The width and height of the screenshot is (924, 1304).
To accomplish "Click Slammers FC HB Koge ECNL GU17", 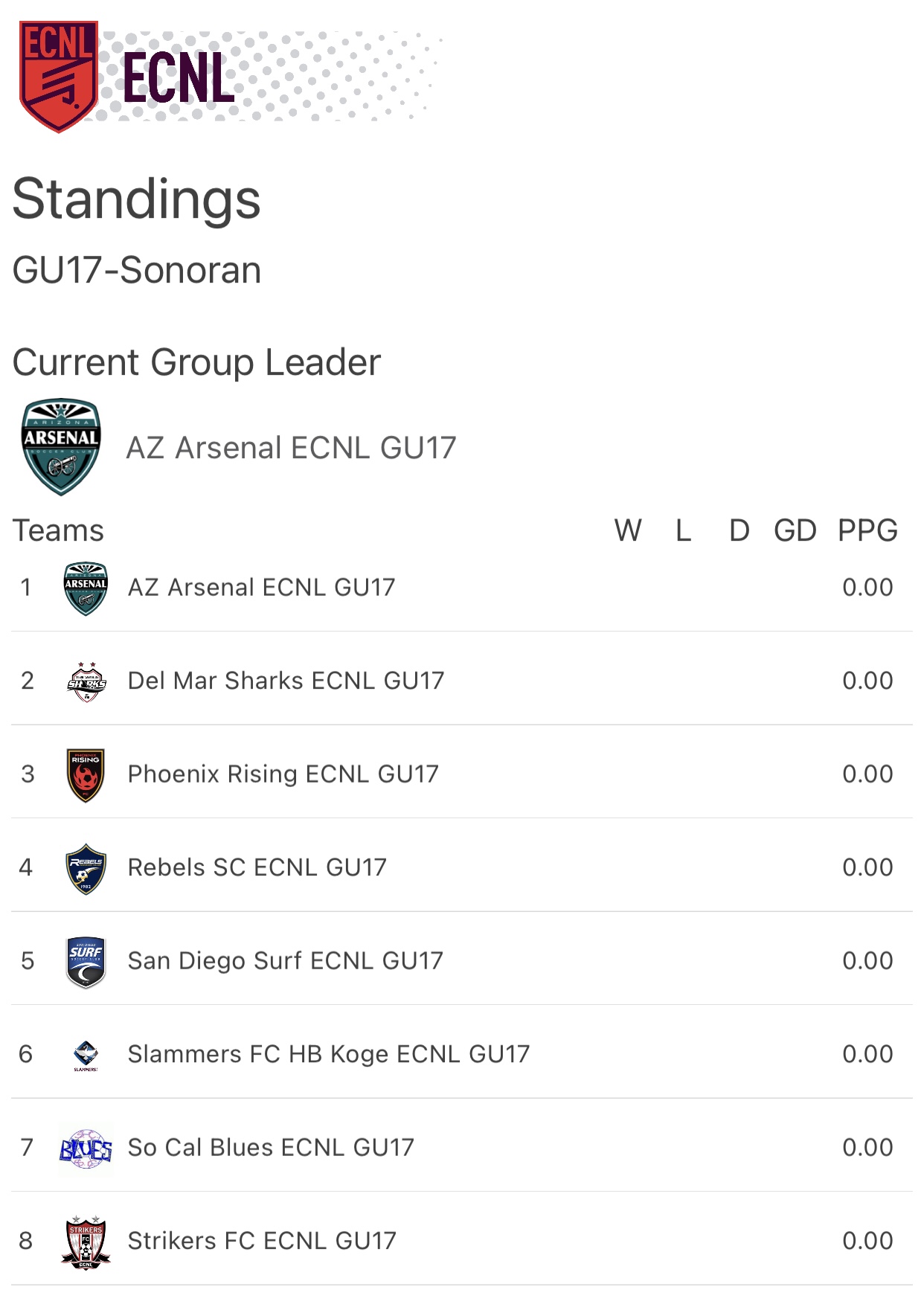I will point(328,1054).
